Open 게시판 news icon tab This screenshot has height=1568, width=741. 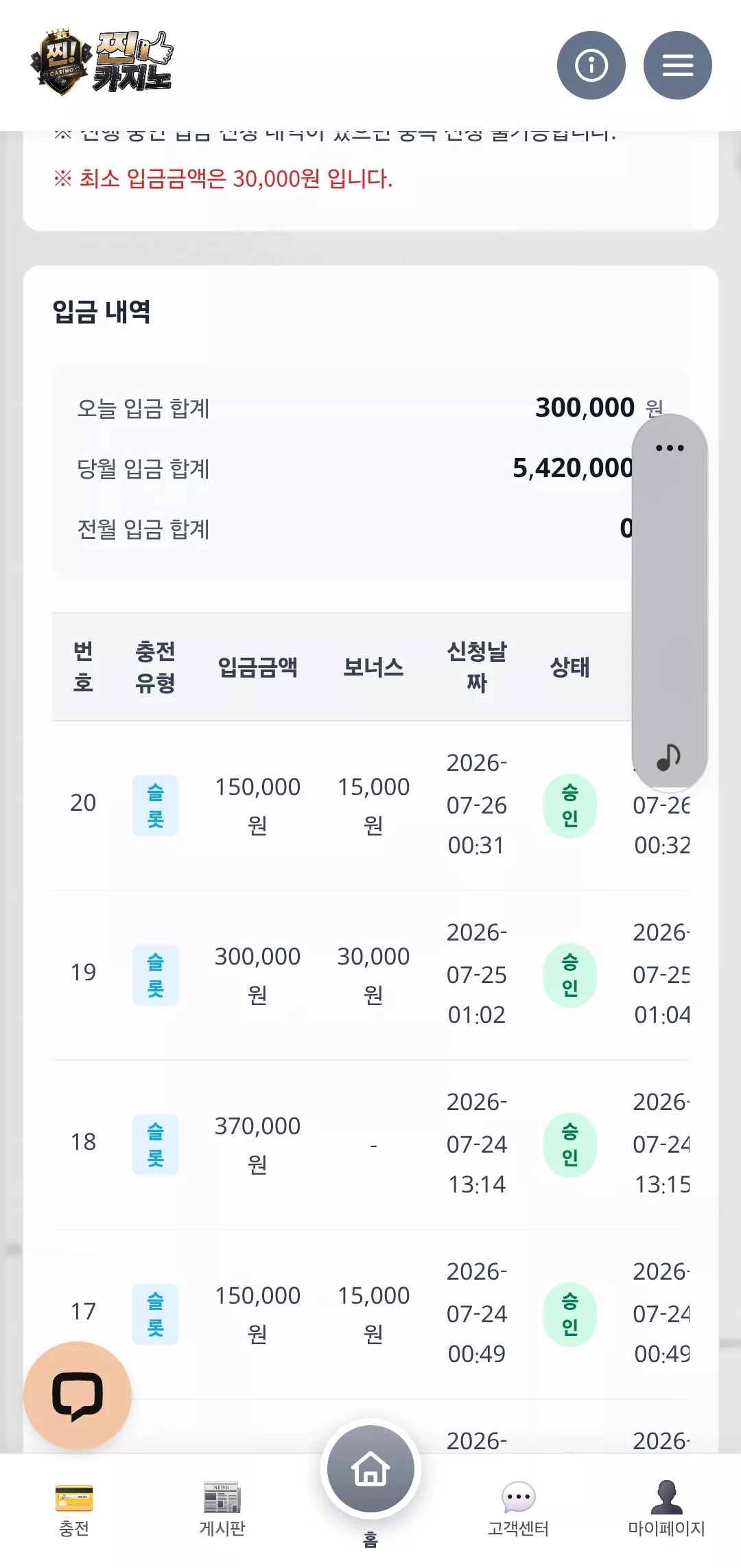(222, 1509)
